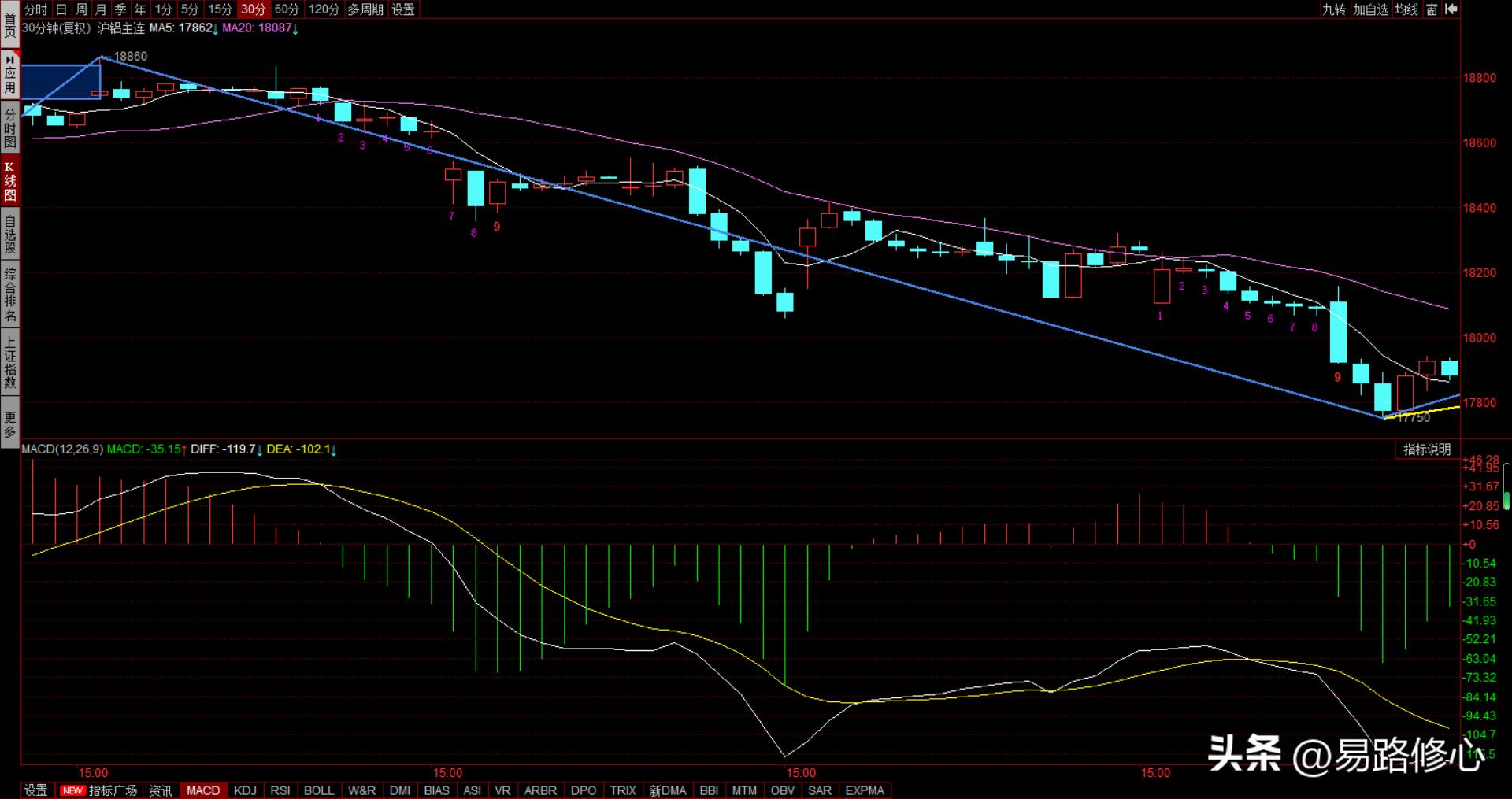This screenshot has width=1512, height=799.
Task: Switch to the 60分 timeframe tab
Action: pyautogui.click(x=287, y=9)
